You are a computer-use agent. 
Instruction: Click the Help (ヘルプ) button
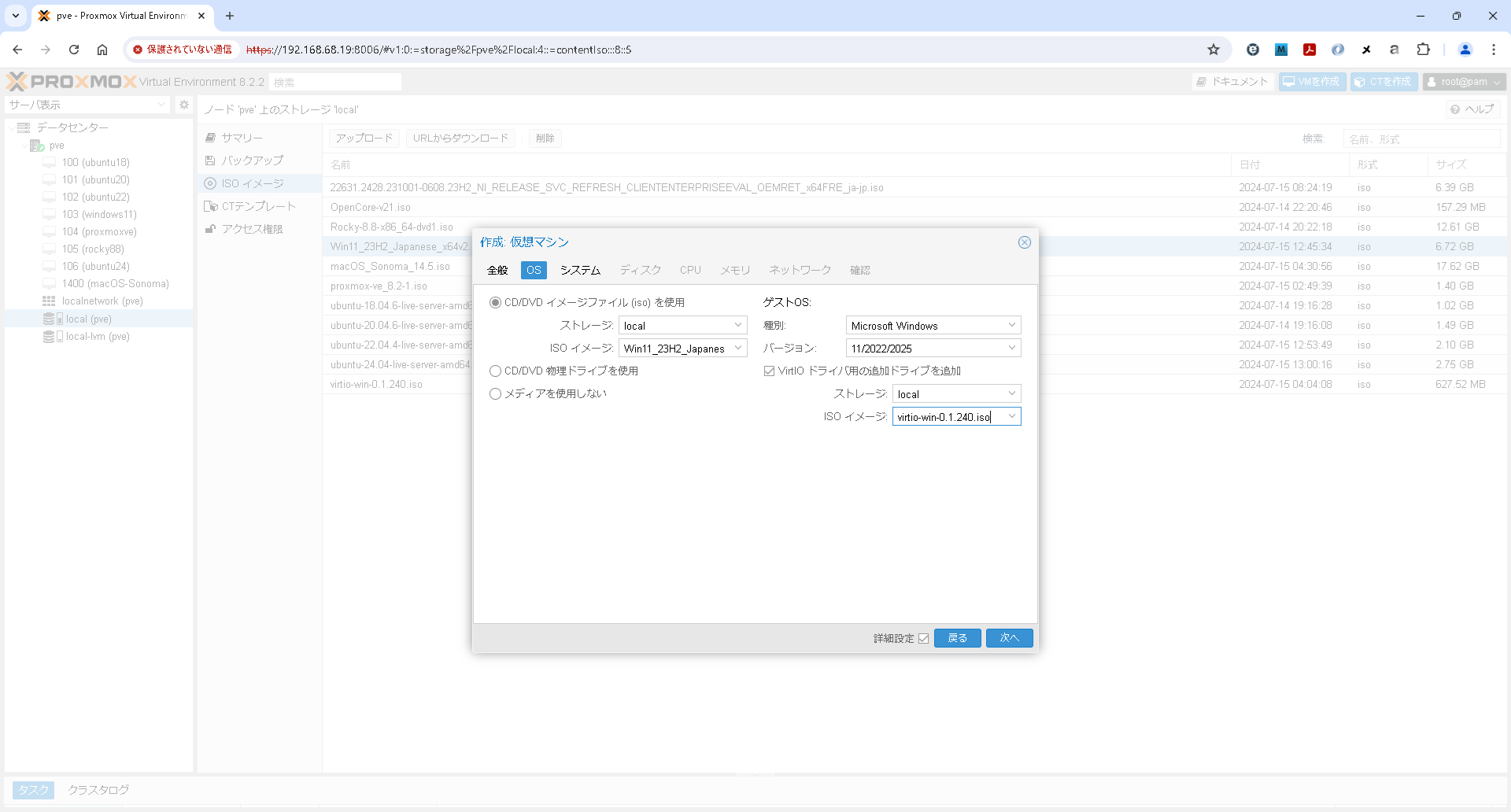point(1472,109)
